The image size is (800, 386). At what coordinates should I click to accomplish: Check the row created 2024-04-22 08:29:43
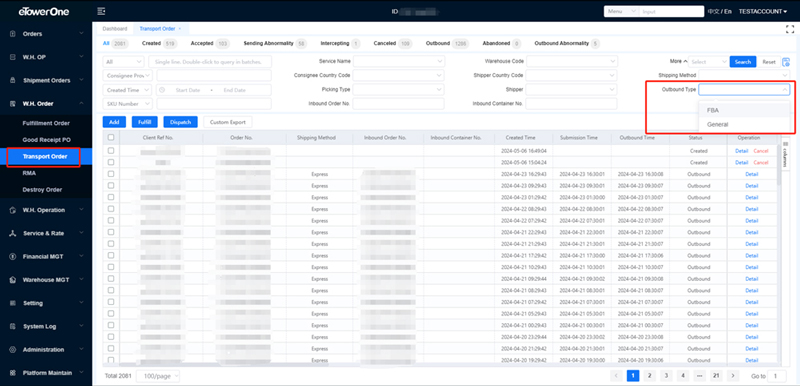click(111, 209)
